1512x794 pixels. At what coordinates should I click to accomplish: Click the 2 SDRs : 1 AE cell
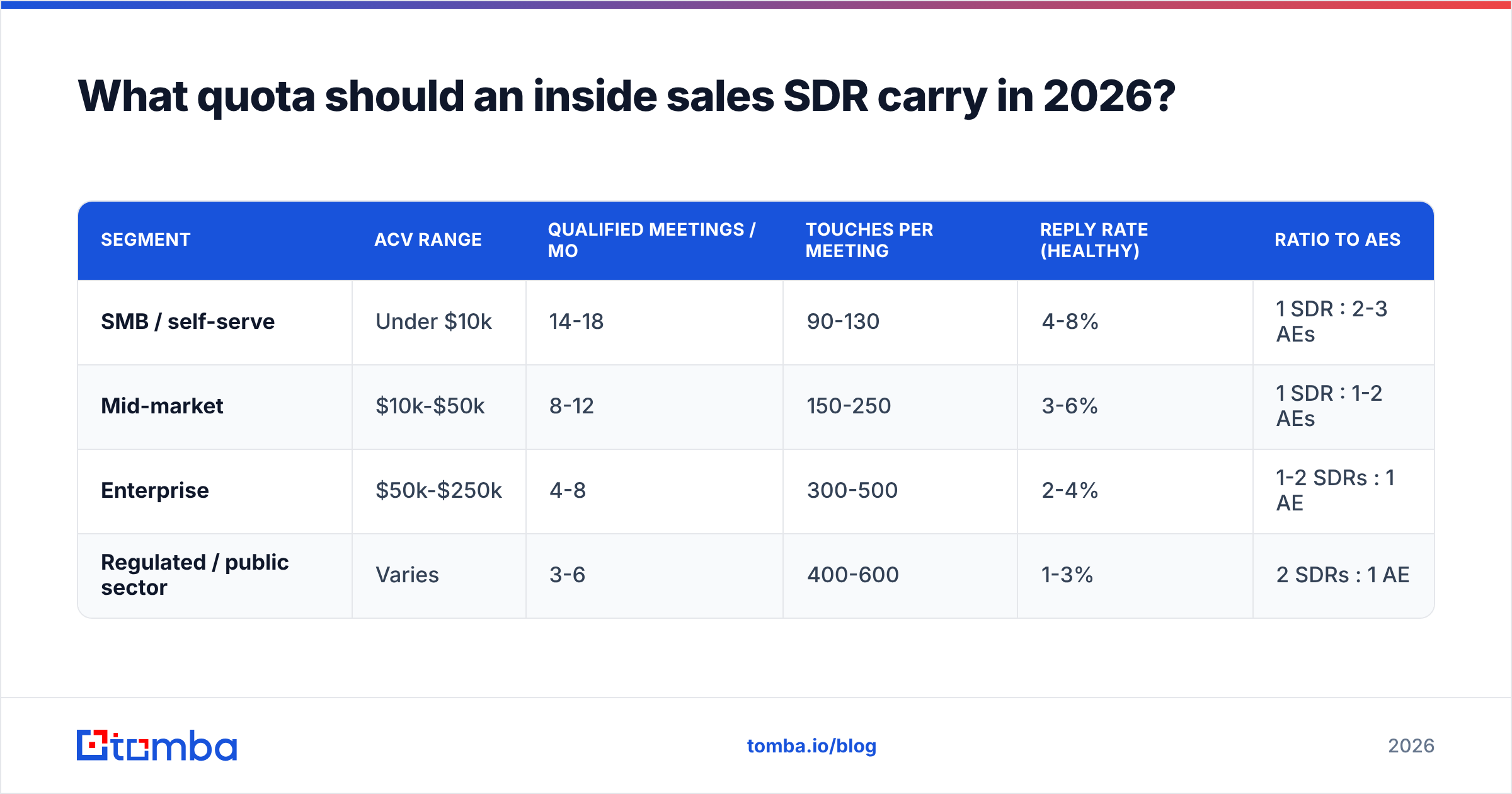[1343, 575]
